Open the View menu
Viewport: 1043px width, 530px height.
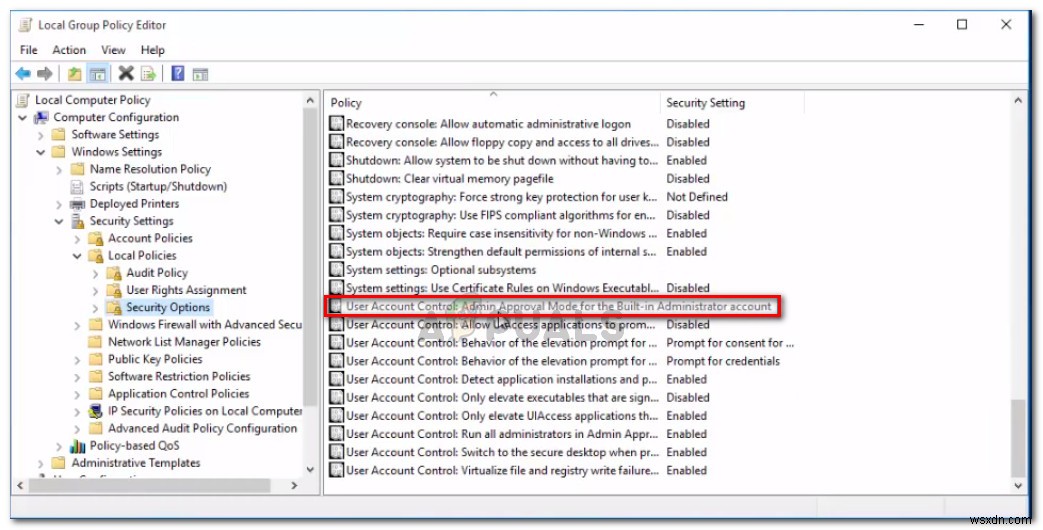pos(113,50)
